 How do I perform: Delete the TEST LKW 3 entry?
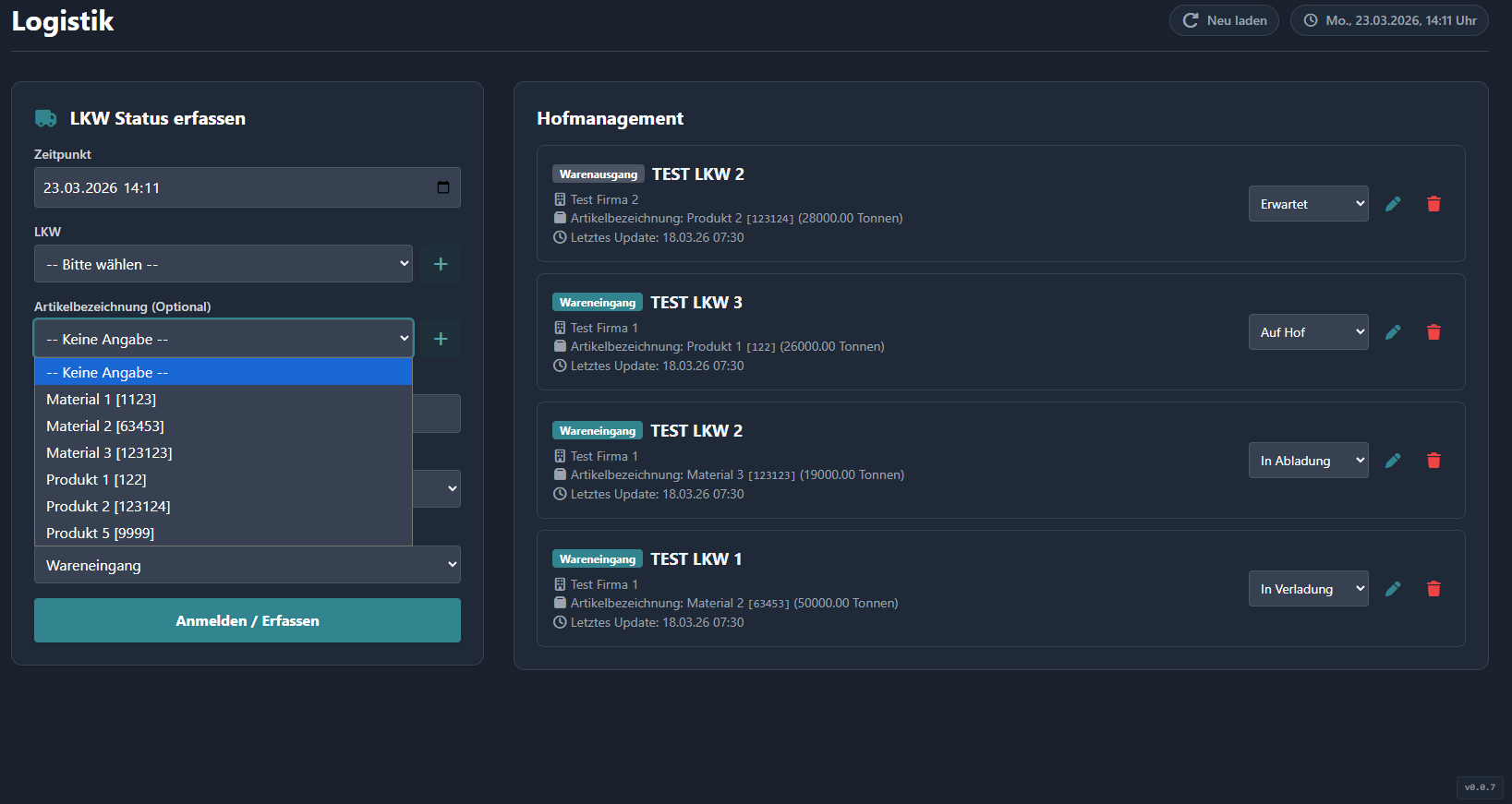pos(1433,332)
